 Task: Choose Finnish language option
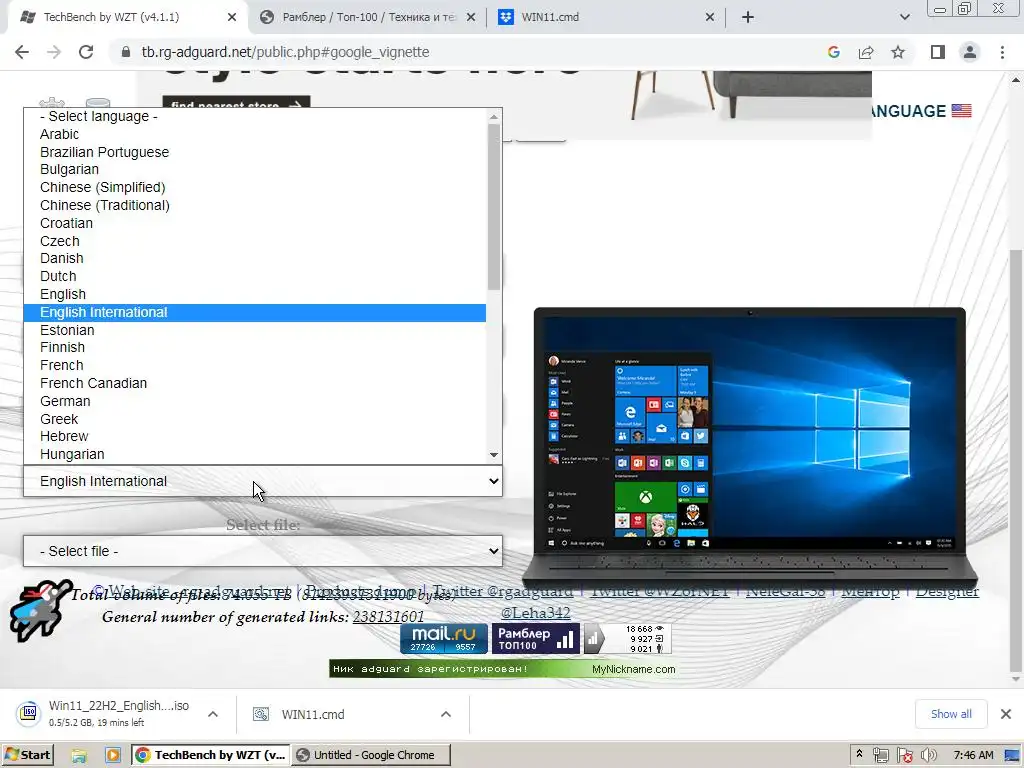click(x=255, y=347)
